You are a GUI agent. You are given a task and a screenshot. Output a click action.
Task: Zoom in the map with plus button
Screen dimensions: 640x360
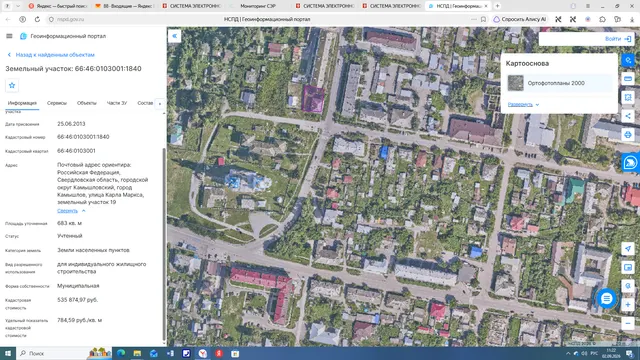(x=628, y=304)
